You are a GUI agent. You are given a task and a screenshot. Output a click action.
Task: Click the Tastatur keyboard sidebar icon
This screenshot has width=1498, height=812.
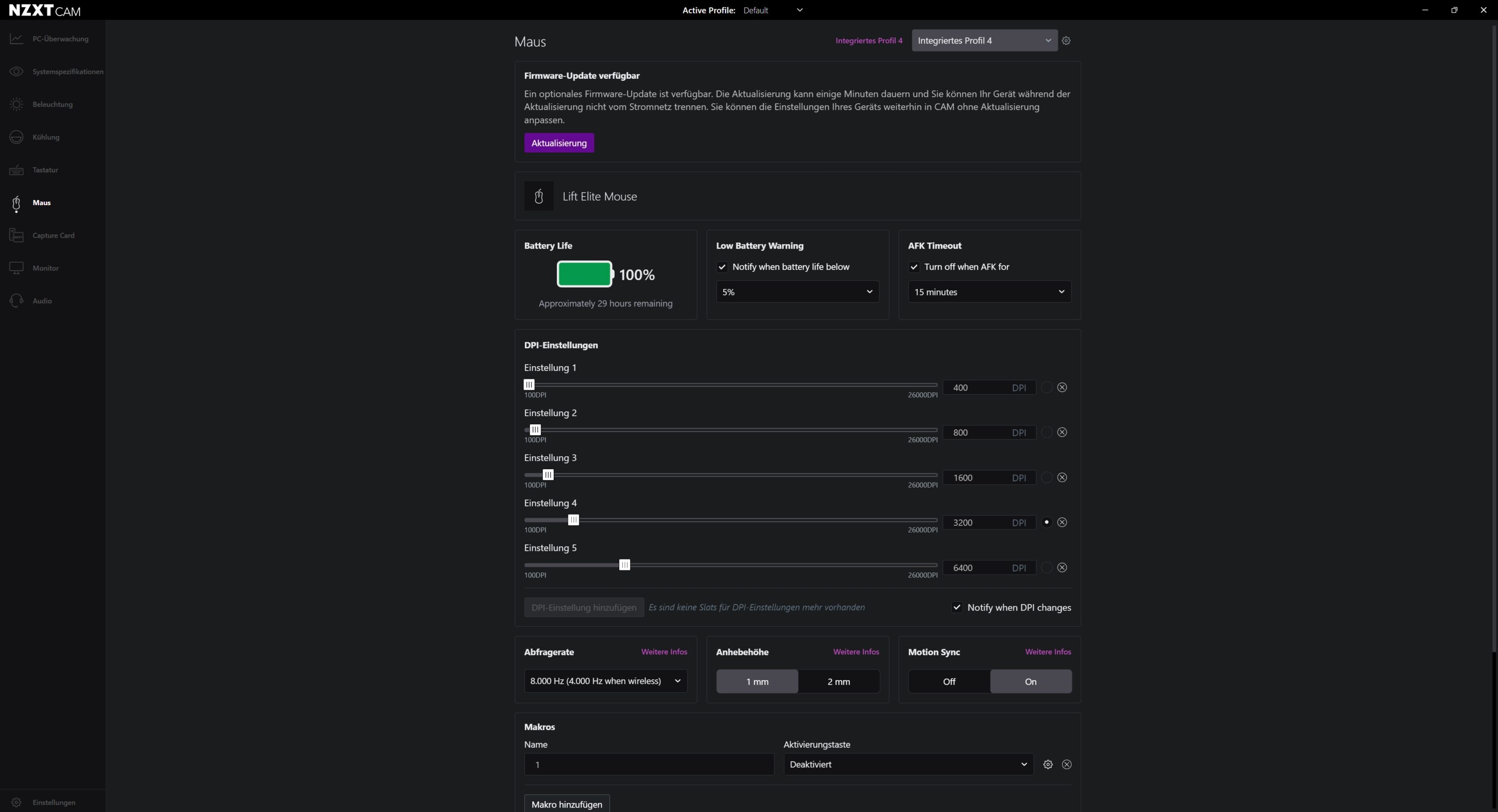16,170
